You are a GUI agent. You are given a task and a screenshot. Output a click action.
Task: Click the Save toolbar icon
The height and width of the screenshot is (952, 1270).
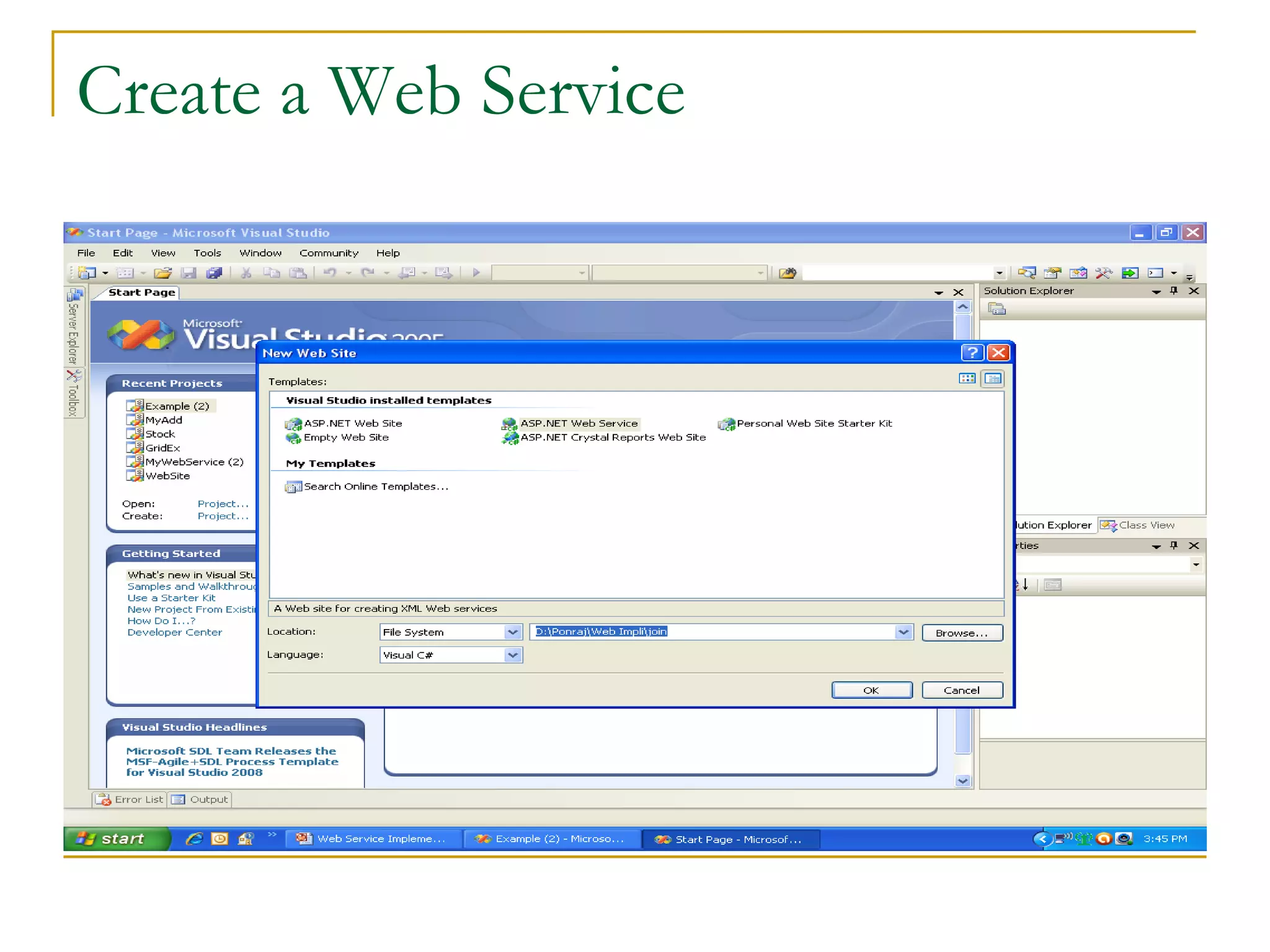(x=189, y=273)
